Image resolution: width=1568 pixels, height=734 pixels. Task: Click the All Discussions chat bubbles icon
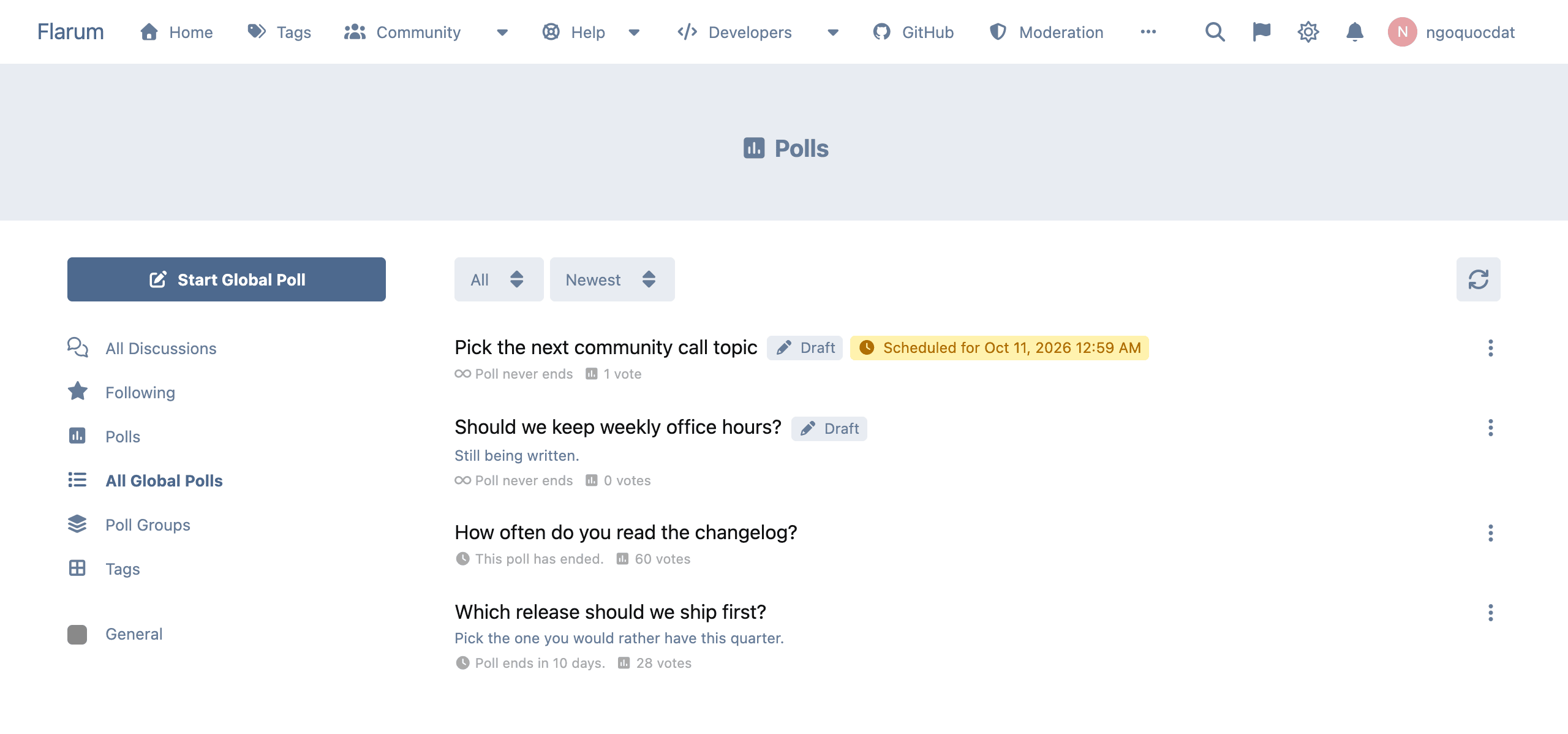(x=77, y=347)
